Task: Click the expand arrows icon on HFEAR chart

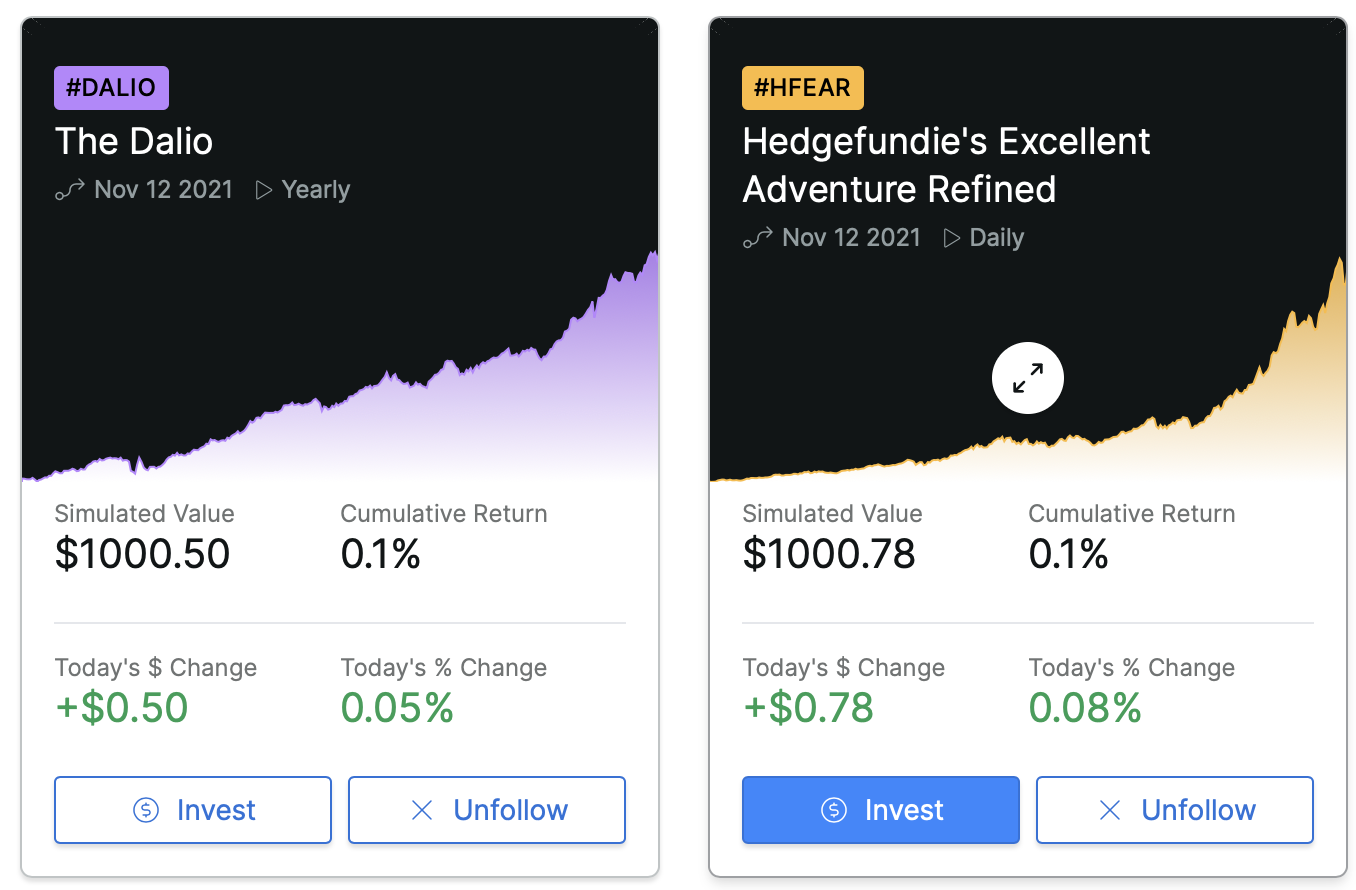Action: (x=1027, y=379)
